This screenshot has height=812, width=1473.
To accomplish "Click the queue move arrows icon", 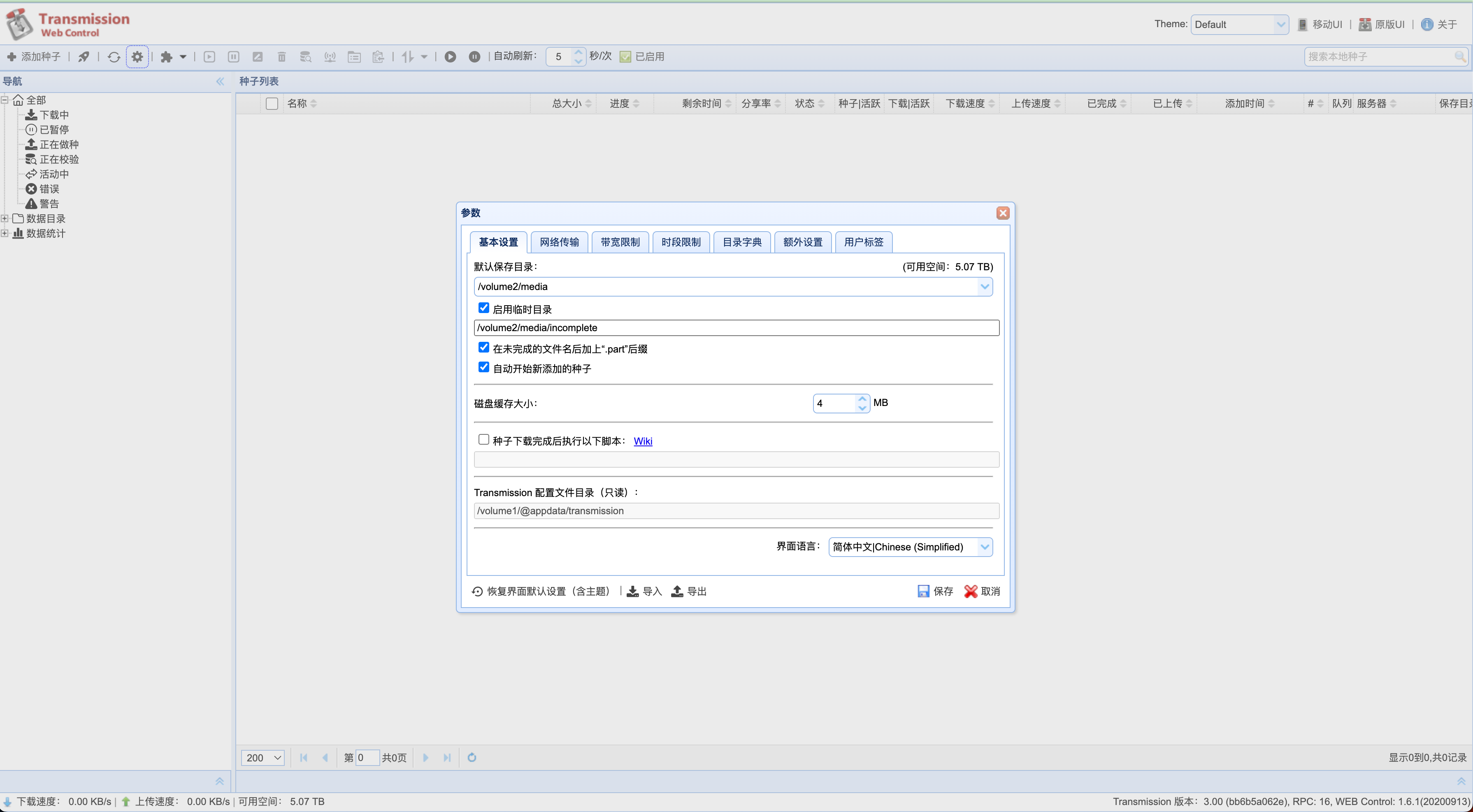I will pos(408,57).
